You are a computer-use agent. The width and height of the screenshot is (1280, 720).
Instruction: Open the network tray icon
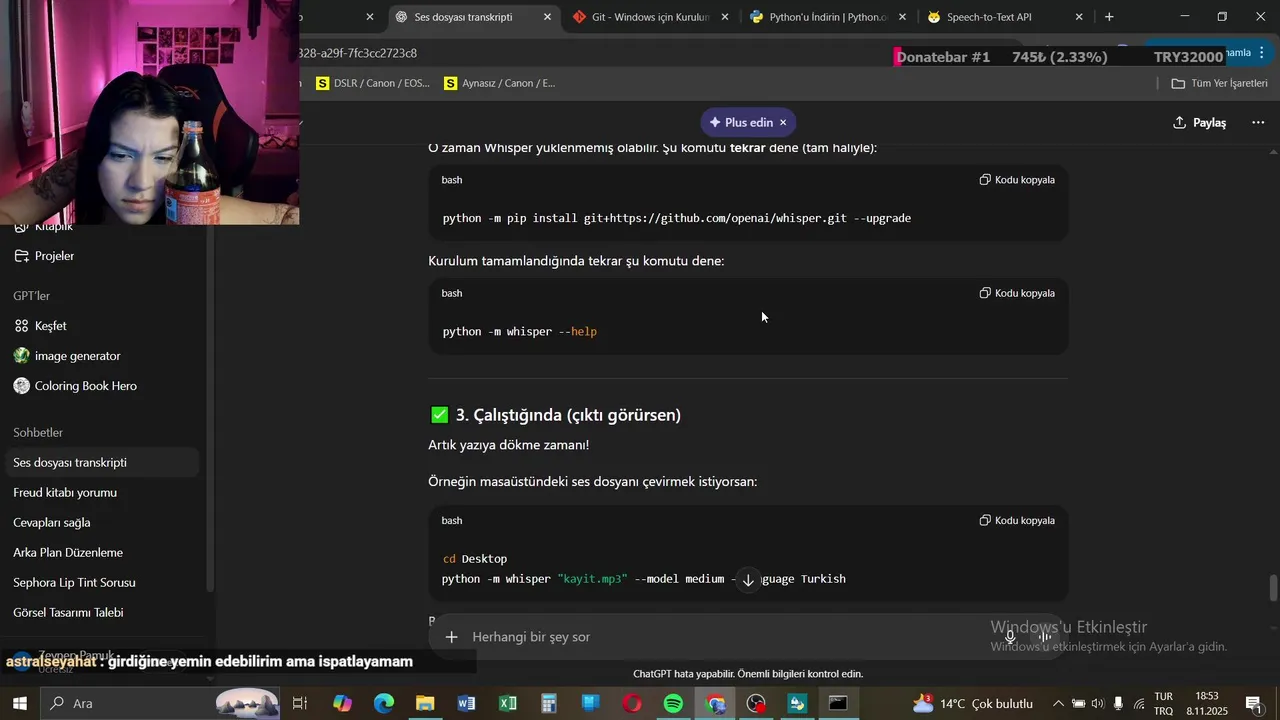(x=1138, y=704)
